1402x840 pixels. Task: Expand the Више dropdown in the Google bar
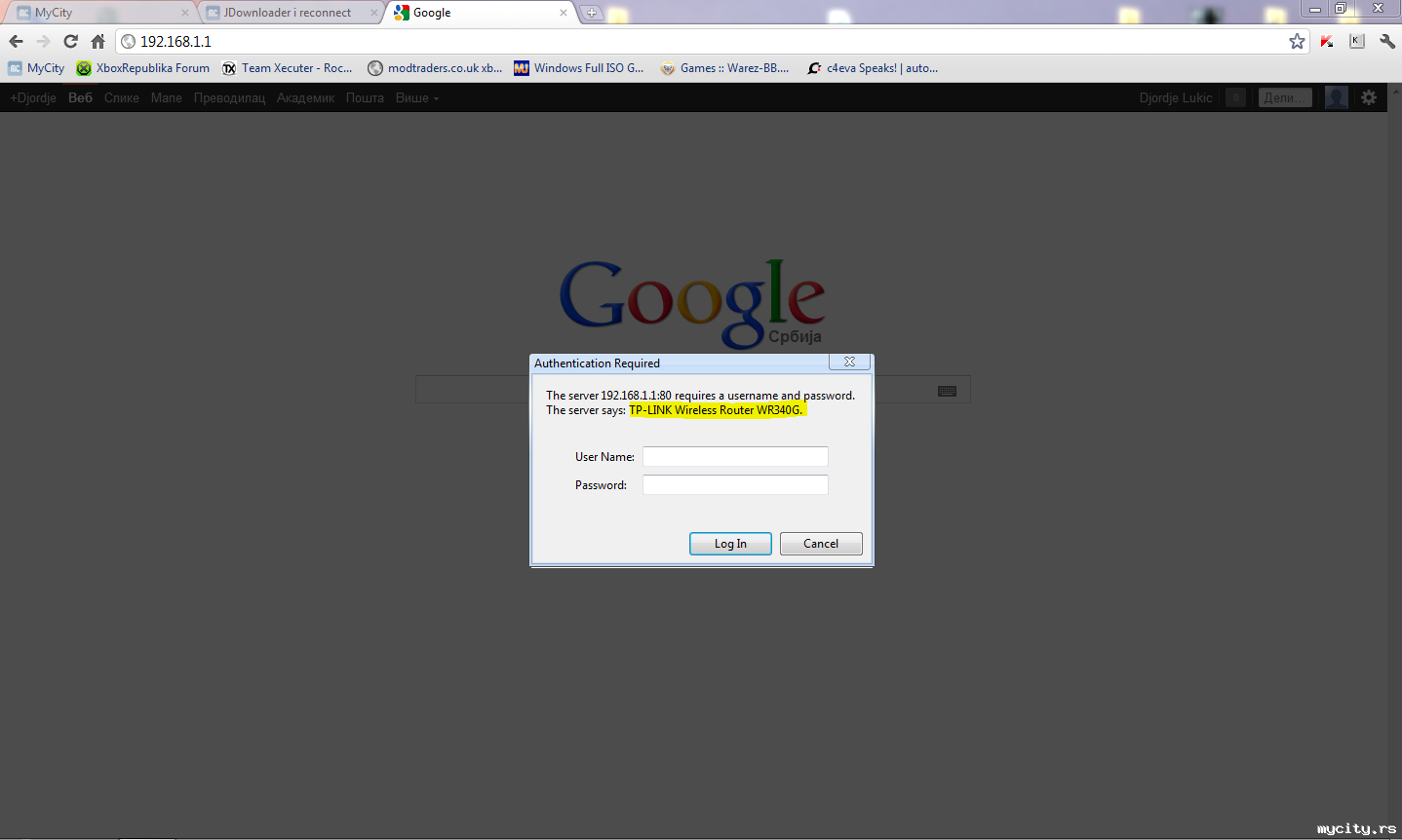point(417,97)
